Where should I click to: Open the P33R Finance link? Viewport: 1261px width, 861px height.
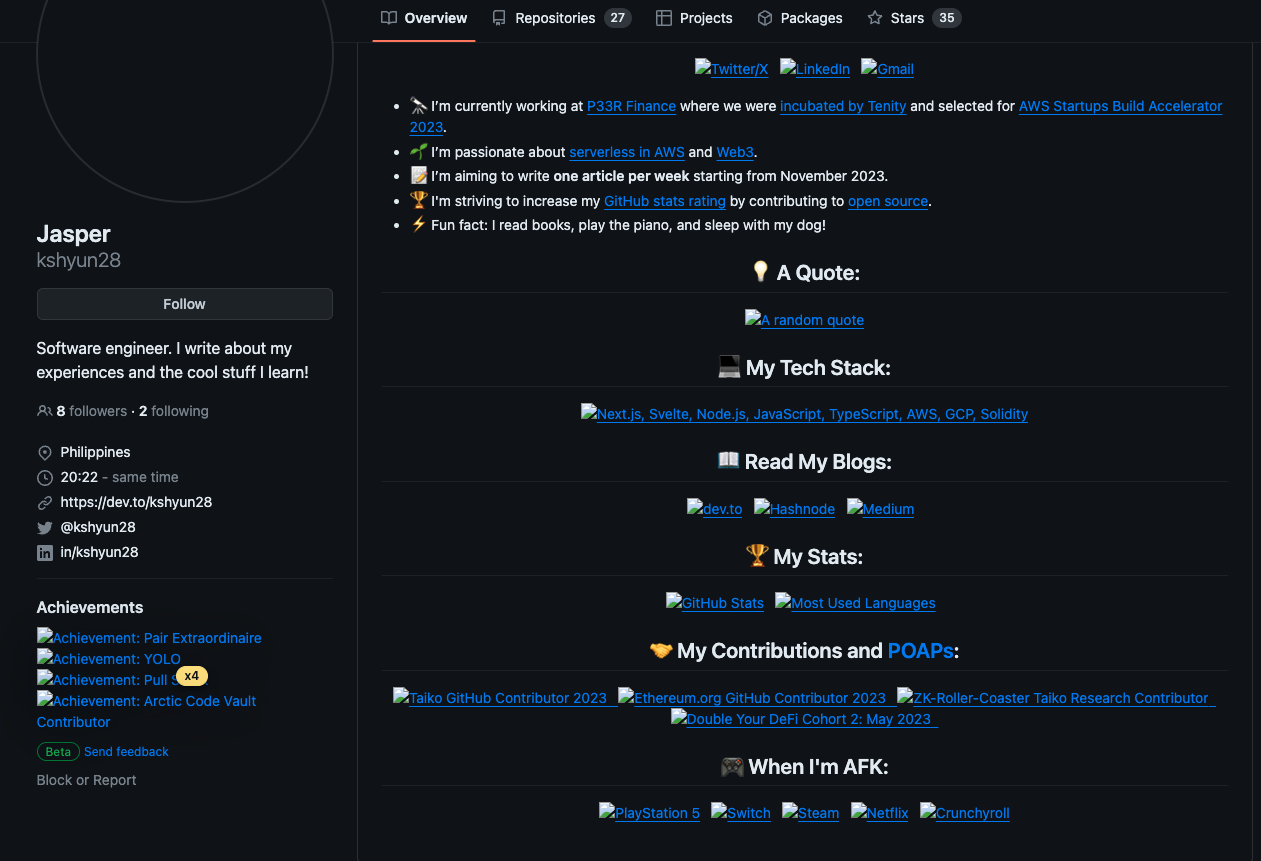630,106
